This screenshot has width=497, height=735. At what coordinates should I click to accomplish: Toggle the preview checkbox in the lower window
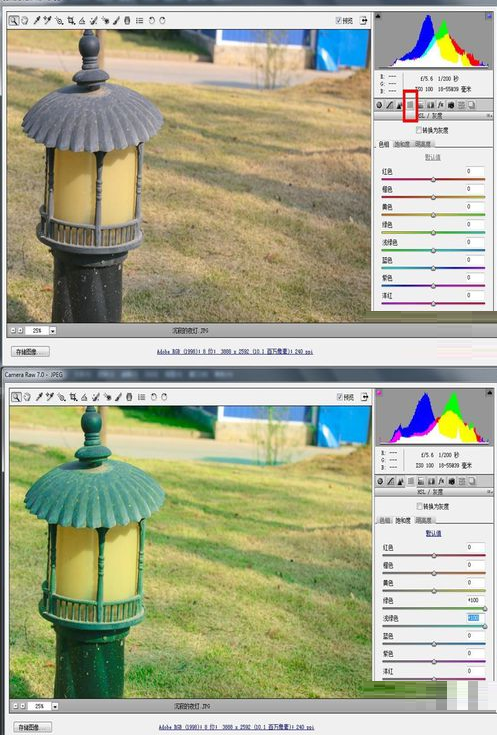pyautogui.click(x=340, y=397)
